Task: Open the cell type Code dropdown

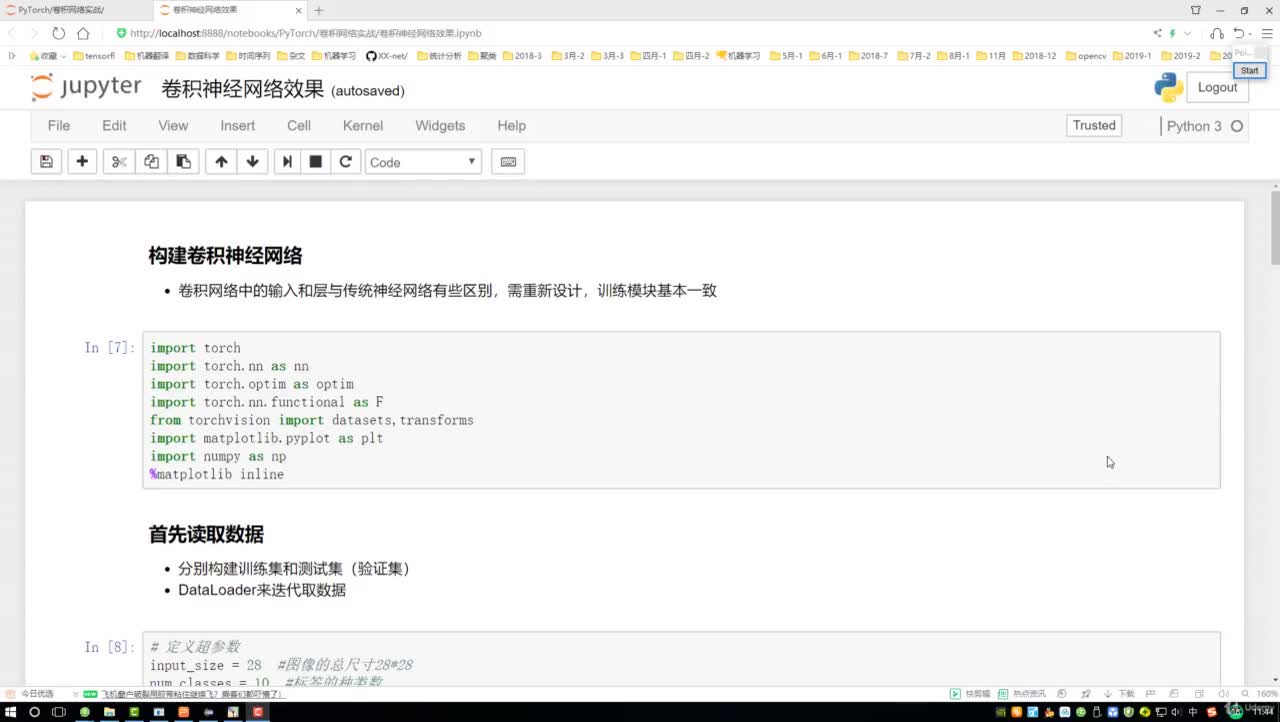Action: click(423, 162)
